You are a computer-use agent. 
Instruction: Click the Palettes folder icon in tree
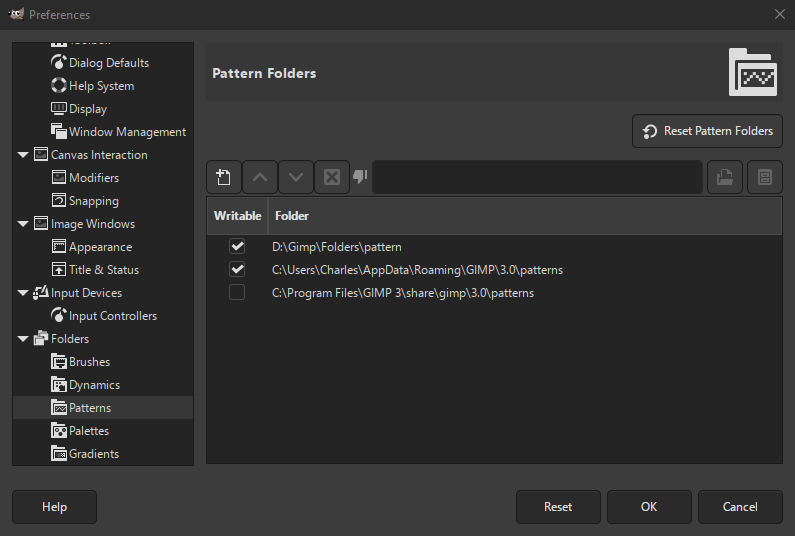(59, 431)
